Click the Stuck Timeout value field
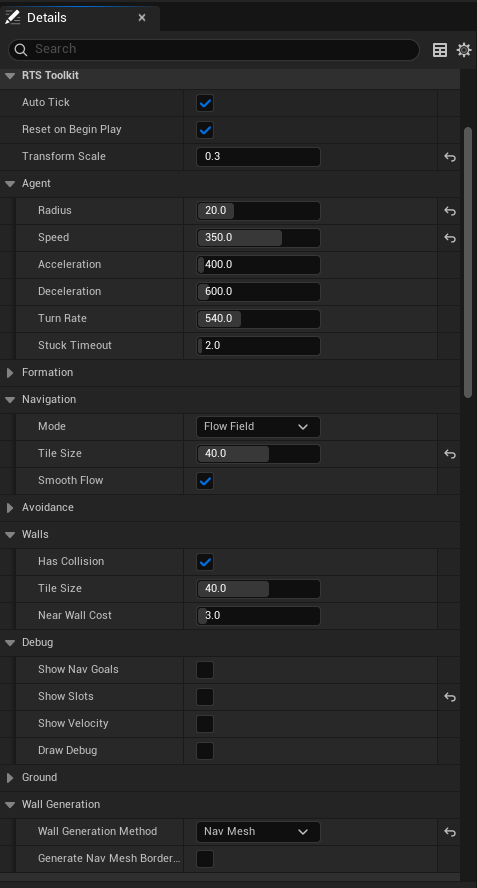 pyautogui.click(x=258, y=346)
